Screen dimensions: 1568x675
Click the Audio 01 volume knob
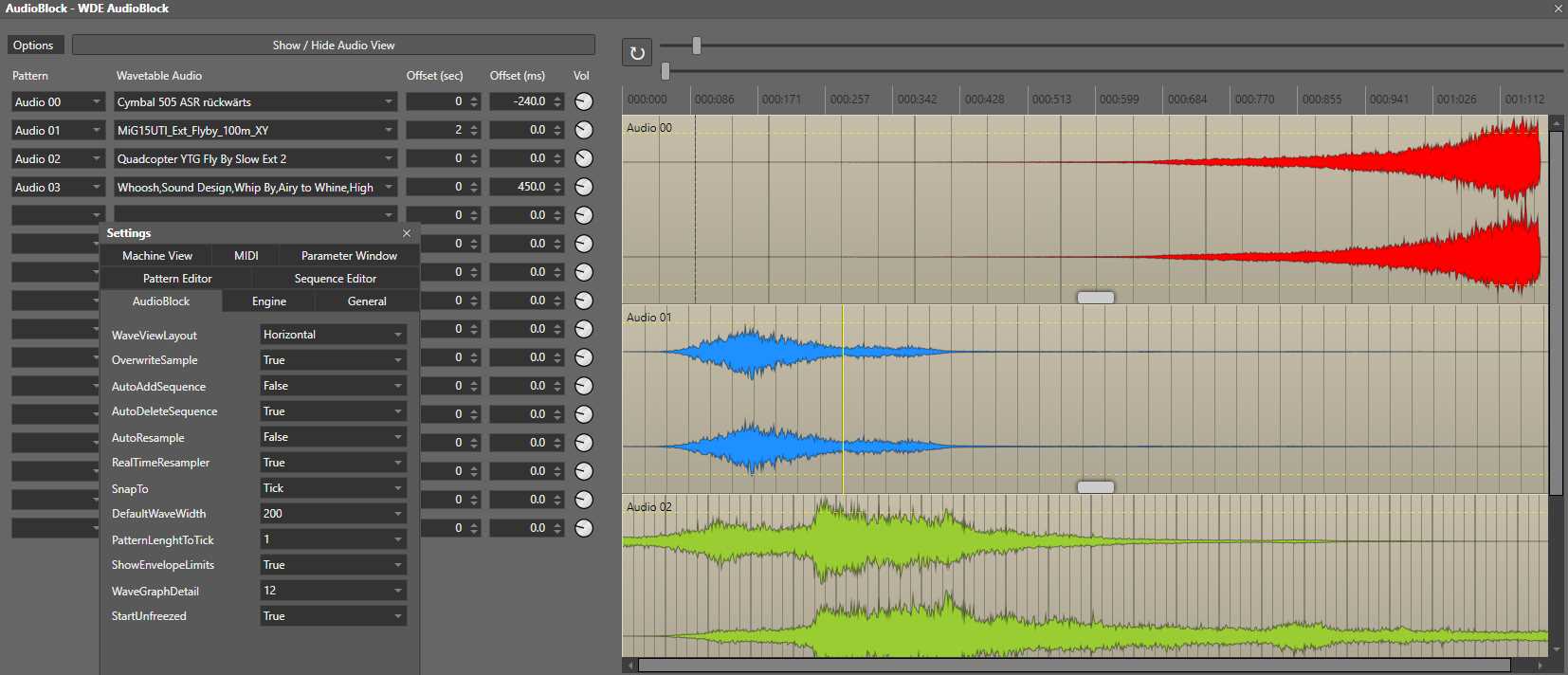[584, 130]
